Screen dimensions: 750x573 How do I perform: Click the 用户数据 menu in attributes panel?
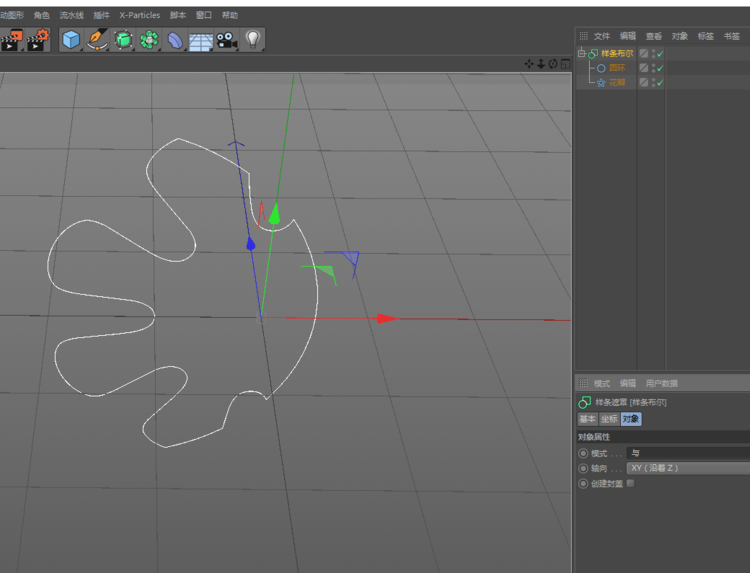tap(662, 383)
